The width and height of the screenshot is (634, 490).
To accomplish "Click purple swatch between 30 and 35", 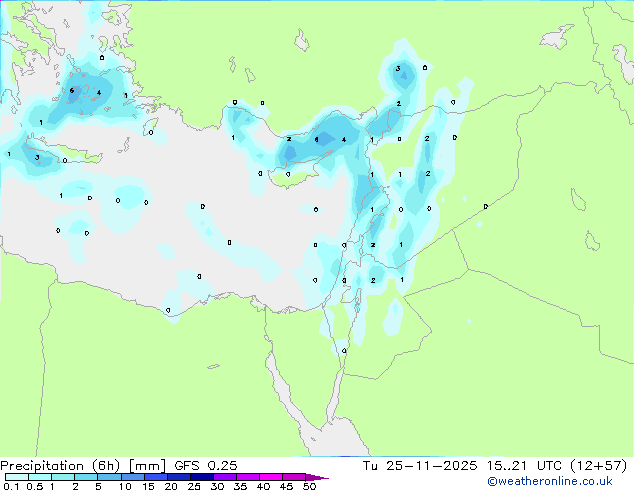I will point(225,477).
